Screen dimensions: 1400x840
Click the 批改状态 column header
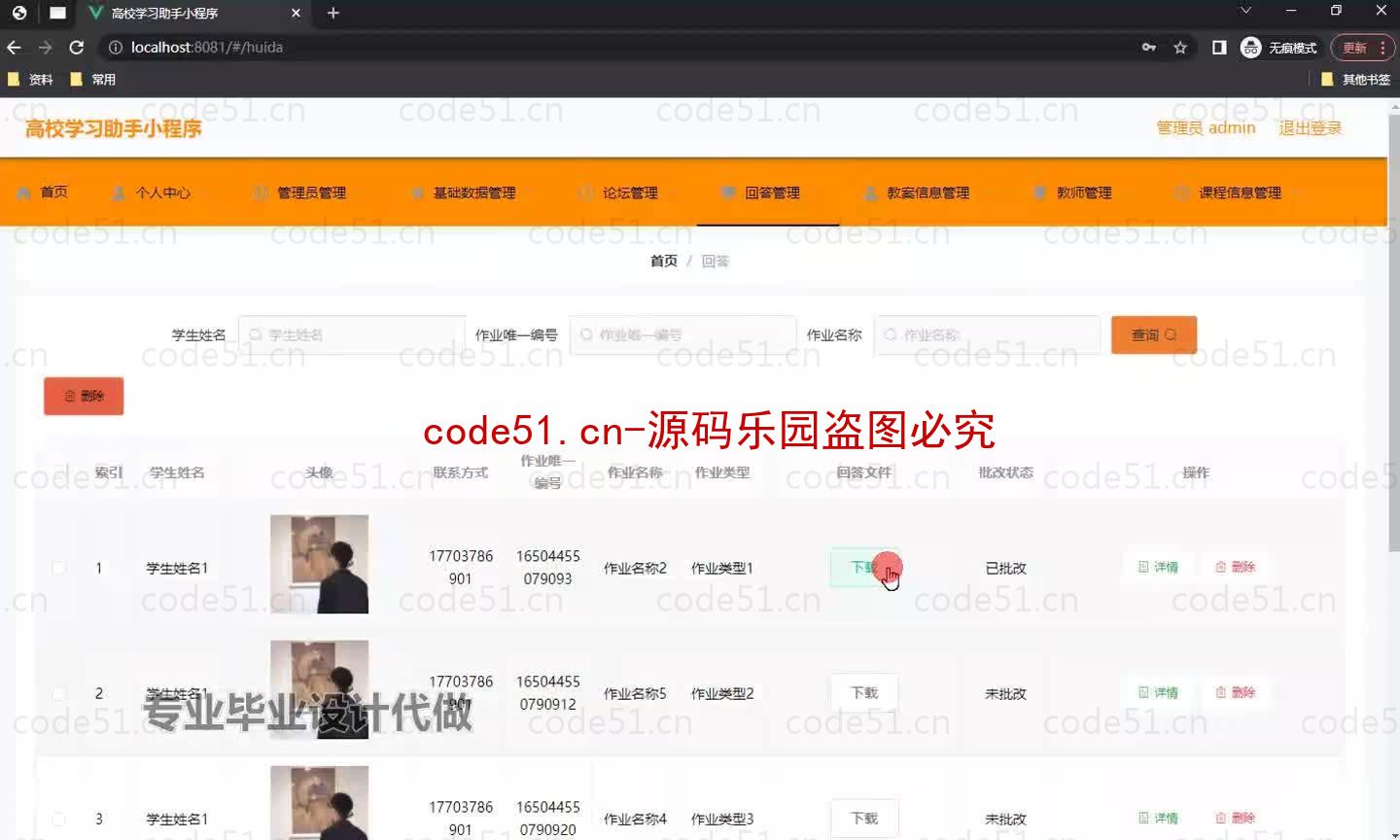click(x=1005, y=472)
